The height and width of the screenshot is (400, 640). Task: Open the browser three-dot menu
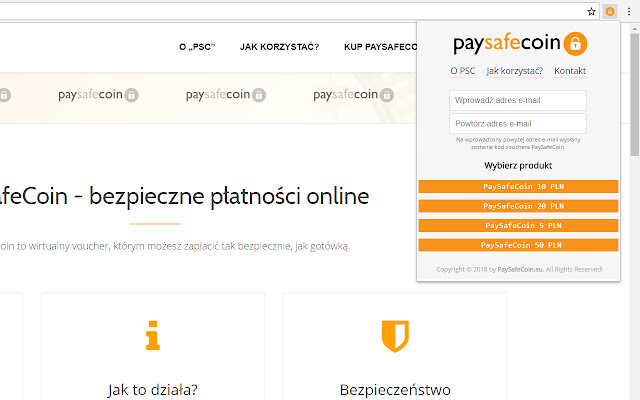pos(629,12)
